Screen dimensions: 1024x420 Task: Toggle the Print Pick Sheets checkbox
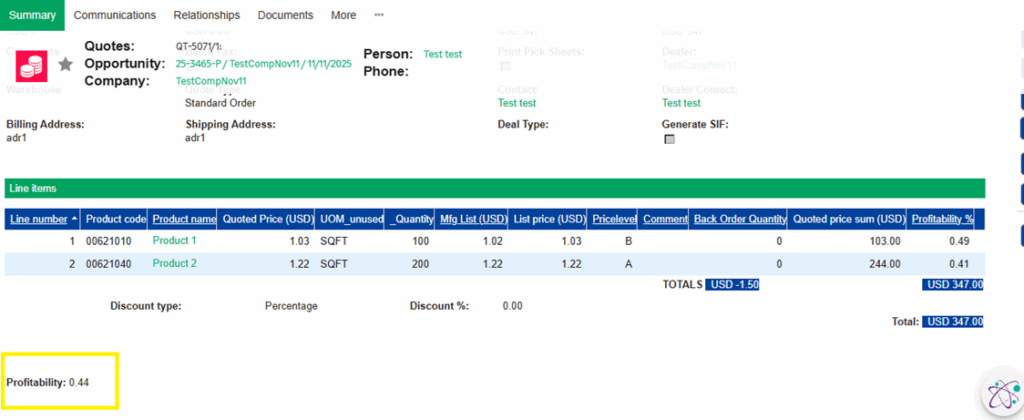tap(505, 66)
